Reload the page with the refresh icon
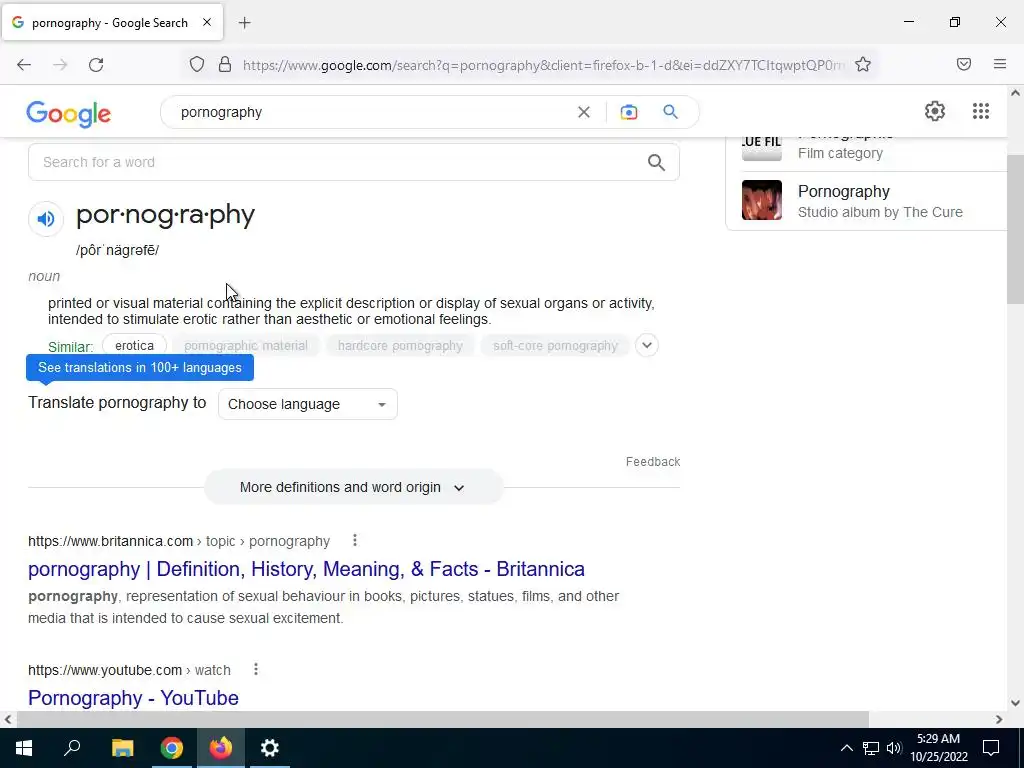 [x=96, y=65]
